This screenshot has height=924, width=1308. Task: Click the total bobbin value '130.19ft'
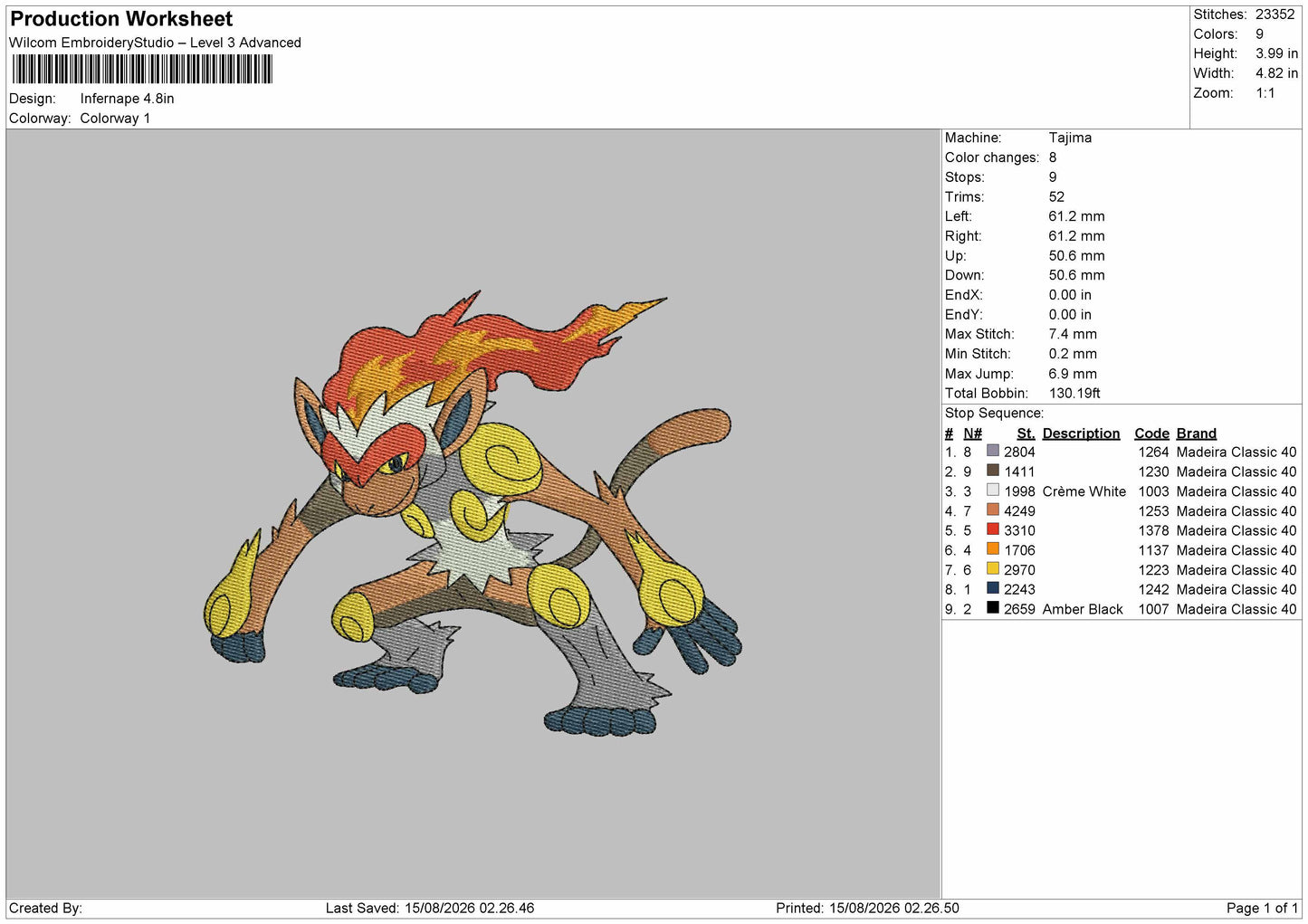point(1074,393)
